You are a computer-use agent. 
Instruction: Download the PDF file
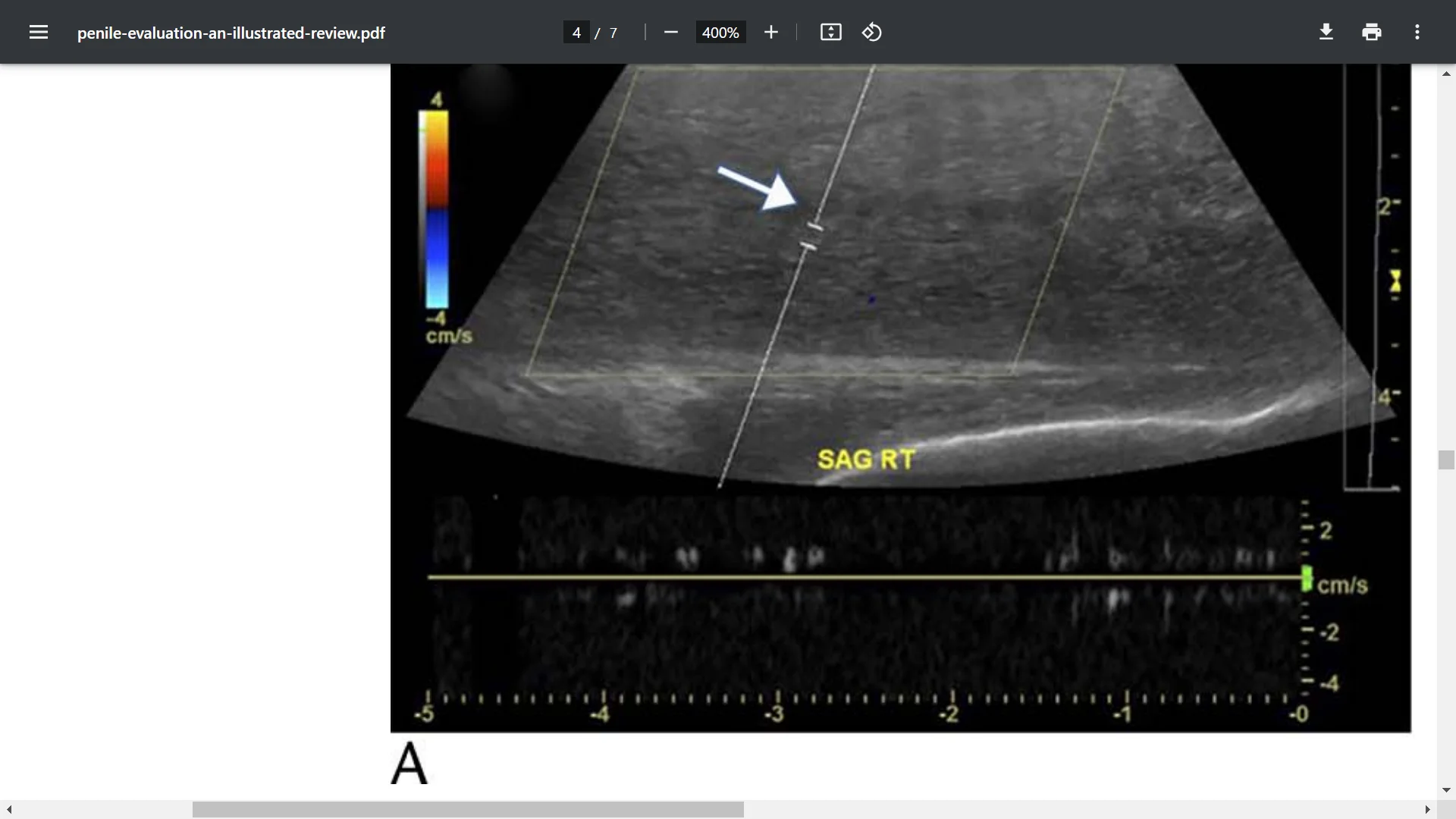[1326, 32]
